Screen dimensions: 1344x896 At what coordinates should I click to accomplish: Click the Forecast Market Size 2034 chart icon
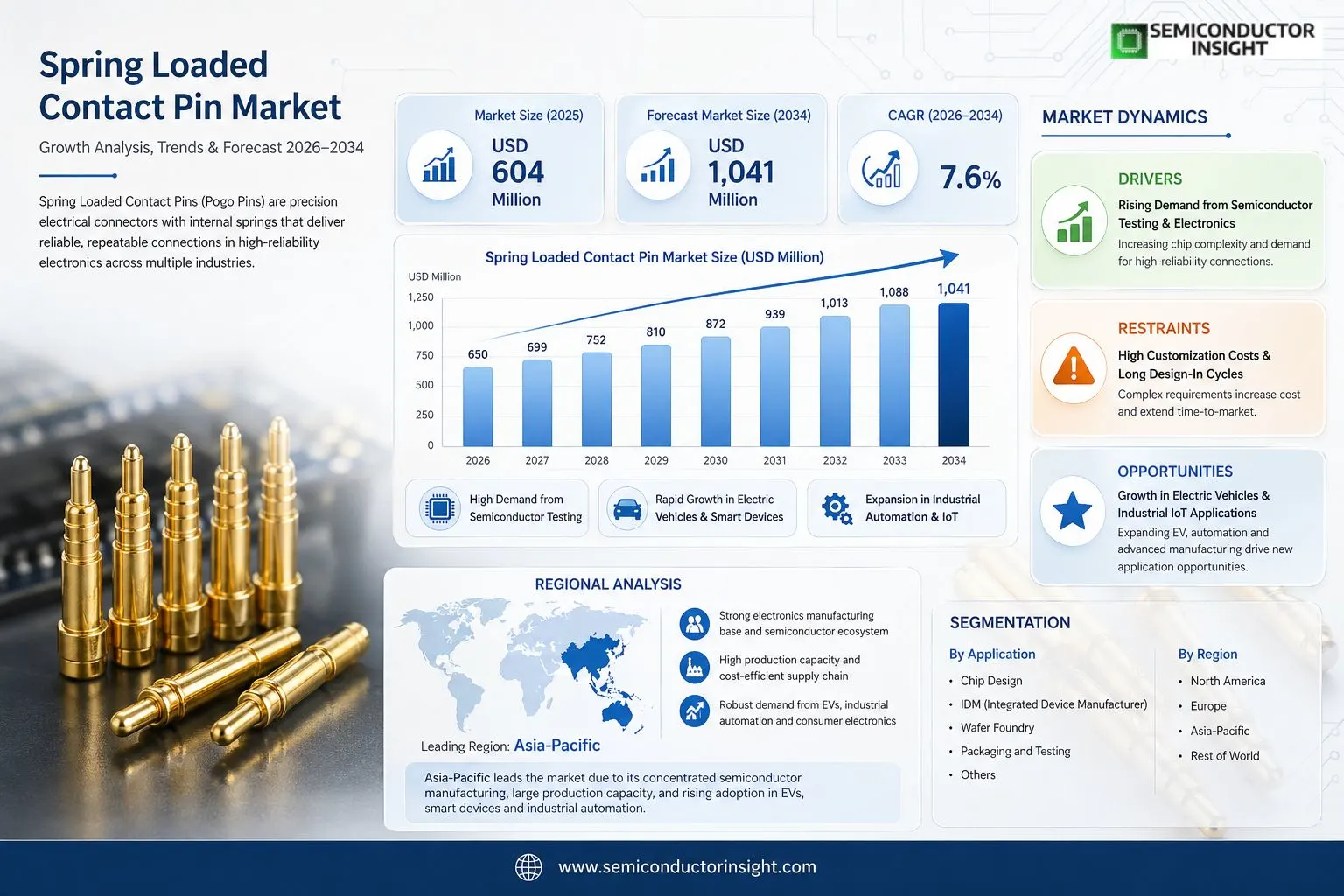[x=657, y=164]
